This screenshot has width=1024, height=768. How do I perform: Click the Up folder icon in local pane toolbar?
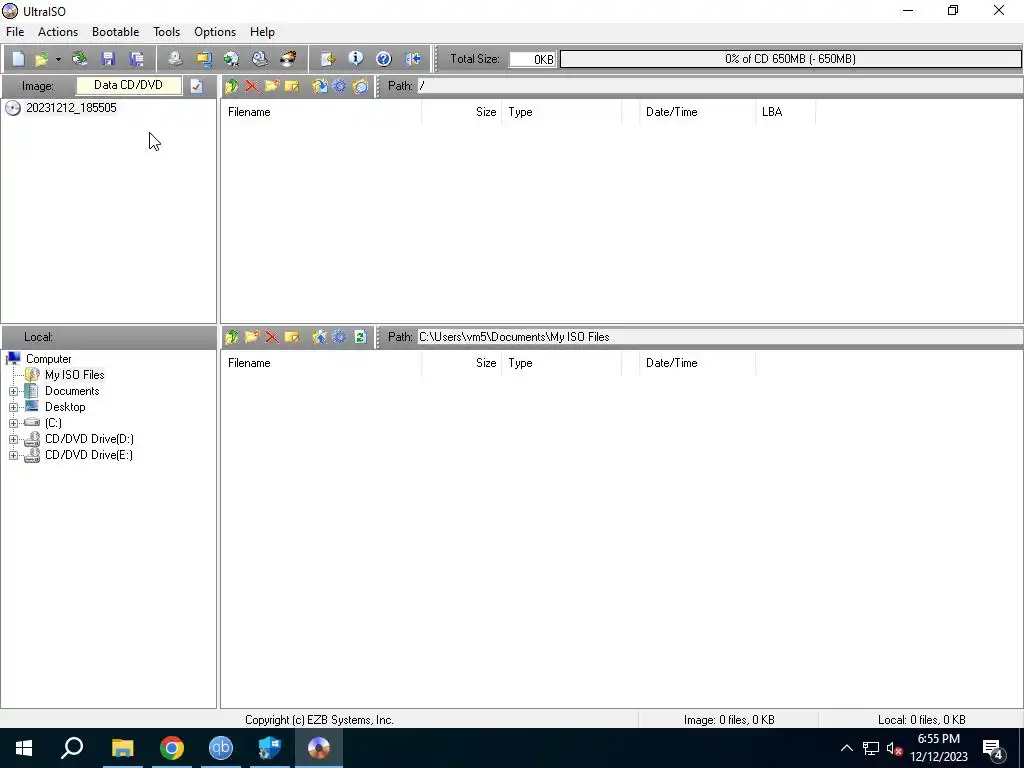[232, 337]
